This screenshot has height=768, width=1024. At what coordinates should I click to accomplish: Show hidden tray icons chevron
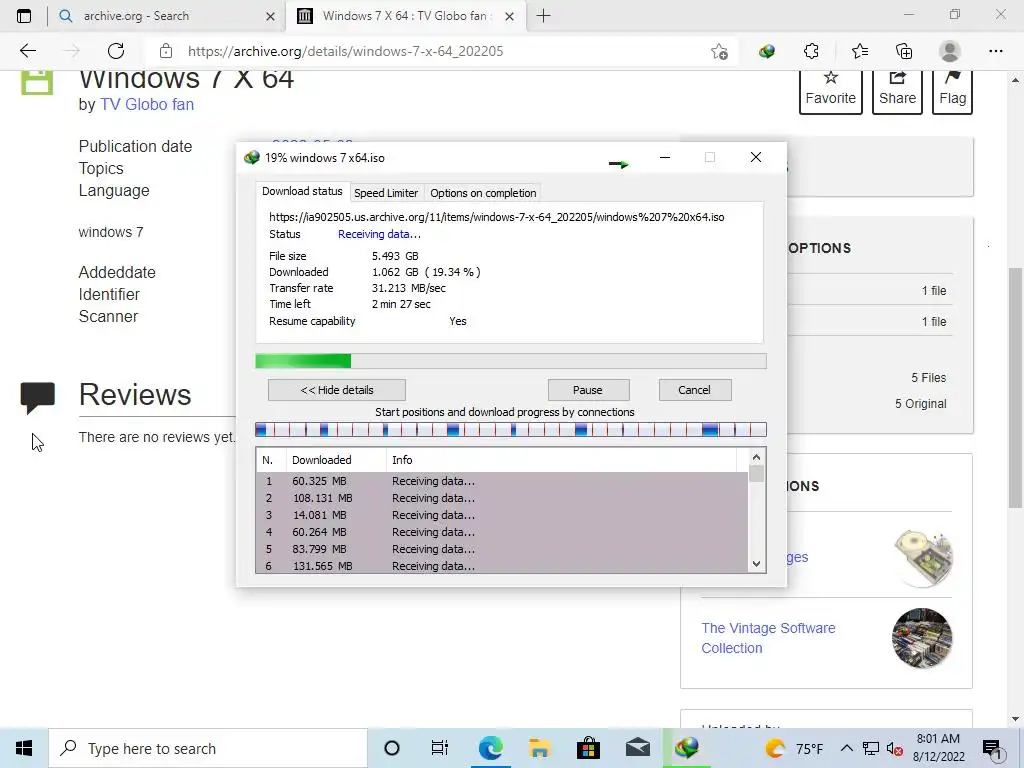[846, 748]
